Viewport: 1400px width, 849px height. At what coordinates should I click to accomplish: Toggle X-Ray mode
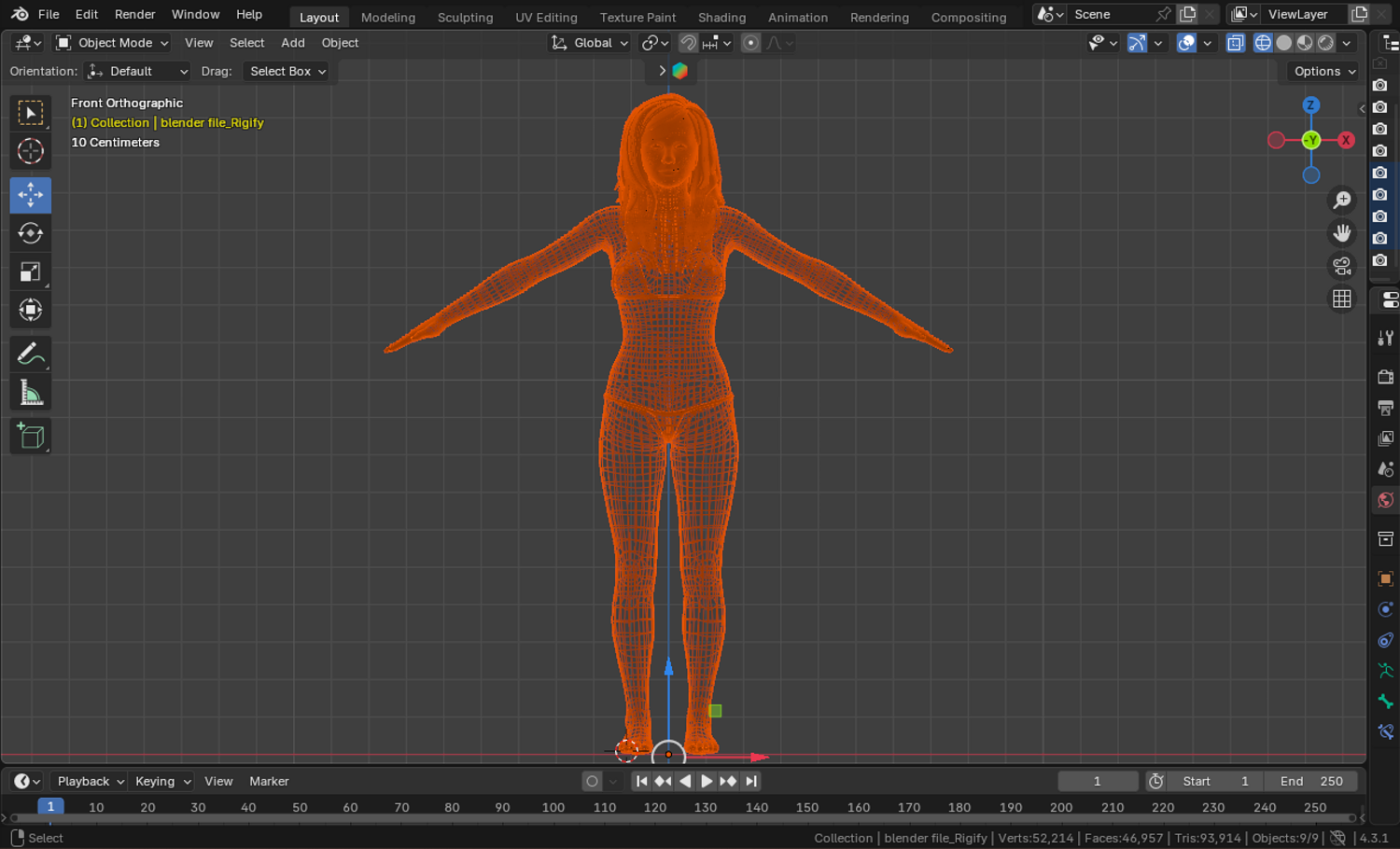pyautogui.click(x=1236, y=43)
